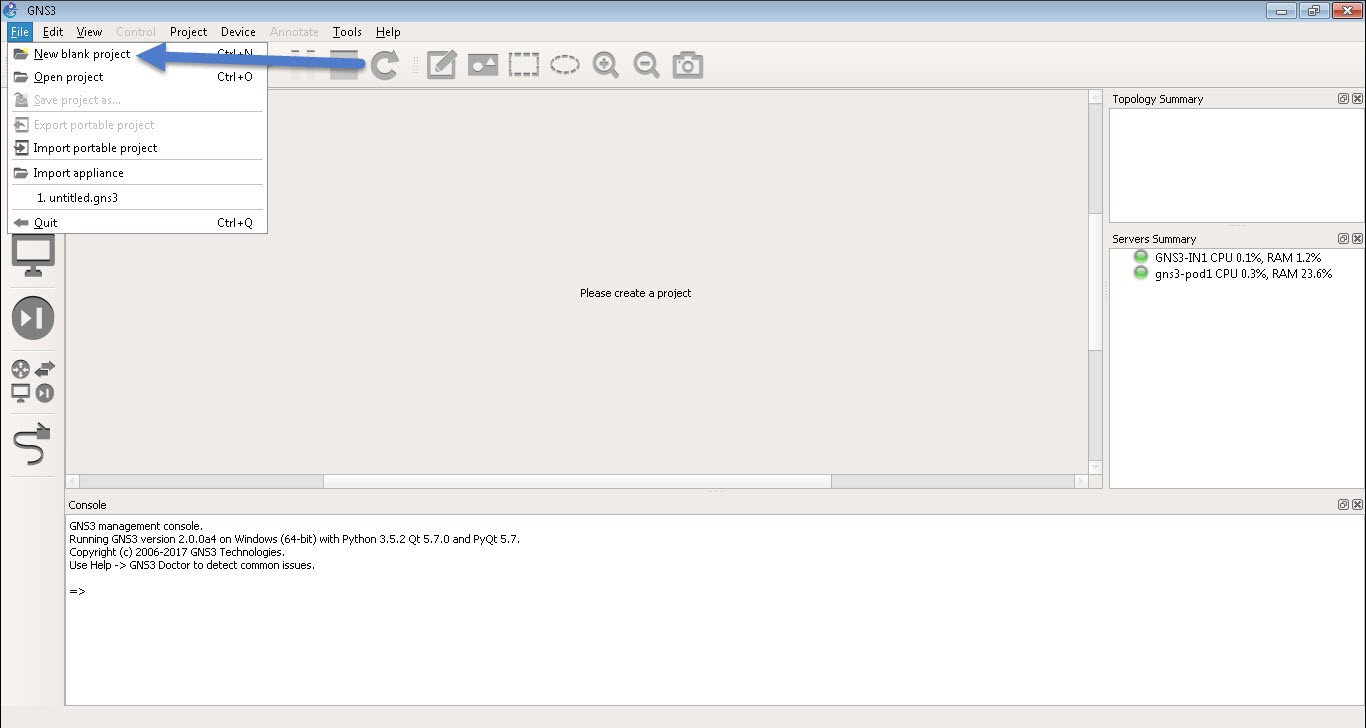The image size is (1366, 728).
Task: Choose New blank project from File menu
Action: pyautogui.click(x=137, y=54)
